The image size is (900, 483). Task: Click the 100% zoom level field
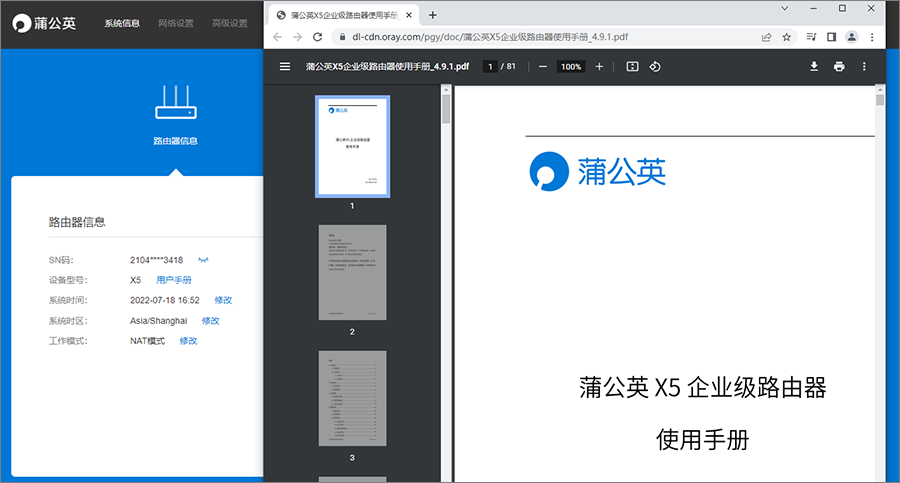coord(571,67)
